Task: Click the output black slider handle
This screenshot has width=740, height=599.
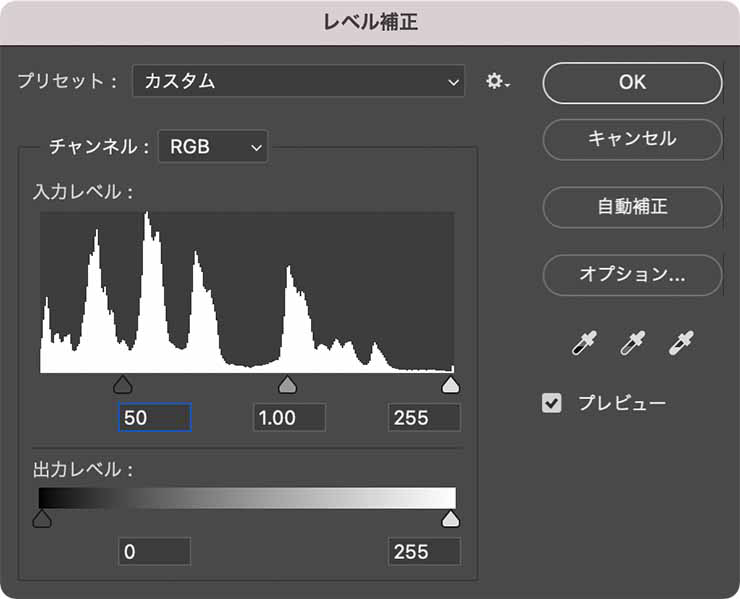Action: coord(41,518)
